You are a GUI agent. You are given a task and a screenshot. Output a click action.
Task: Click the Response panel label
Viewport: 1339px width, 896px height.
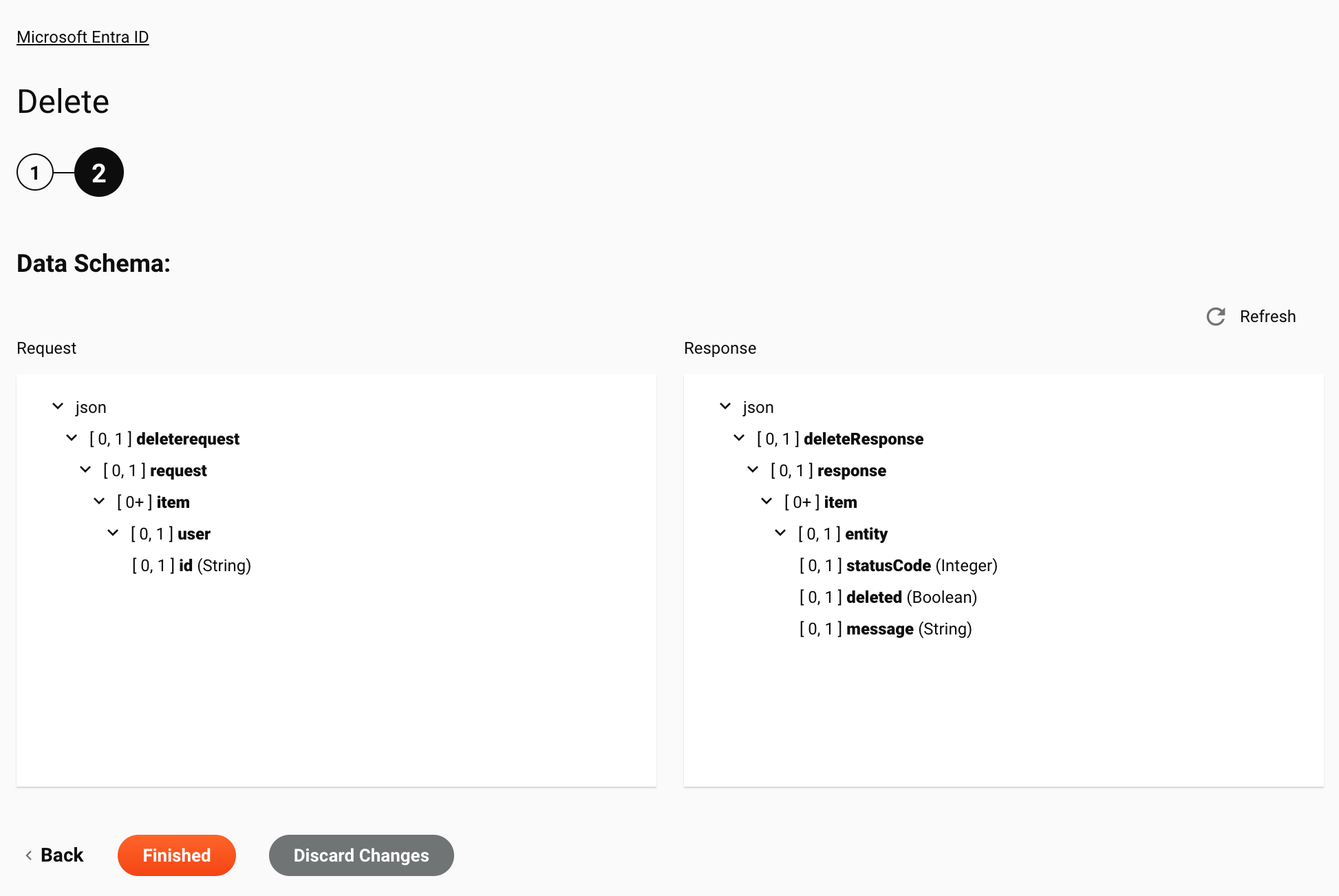point(719,348)
